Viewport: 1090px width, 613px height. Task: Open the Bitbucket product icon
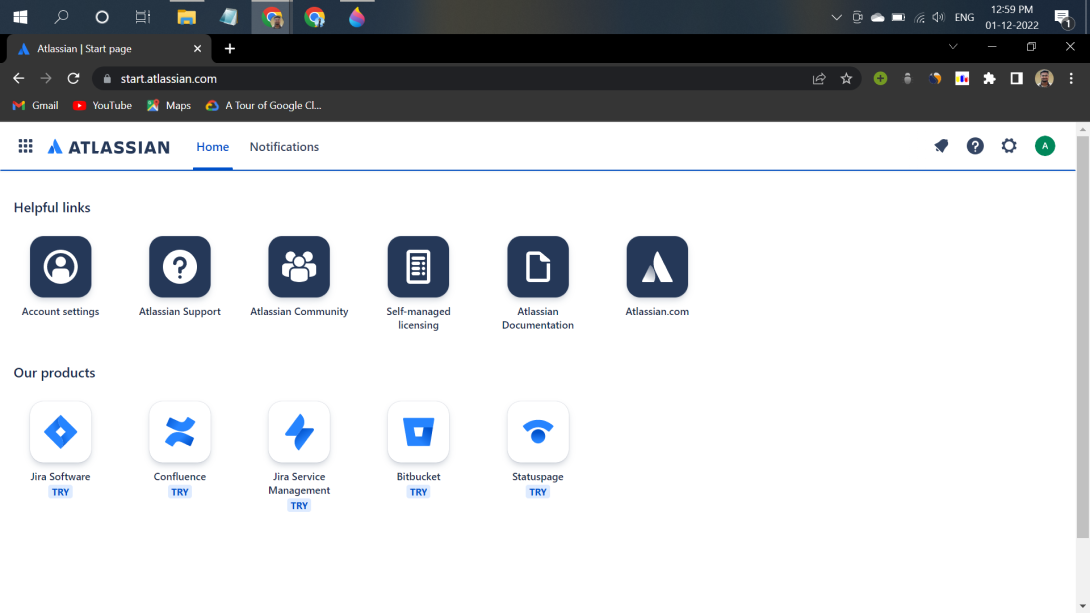(x=418, y=431)
